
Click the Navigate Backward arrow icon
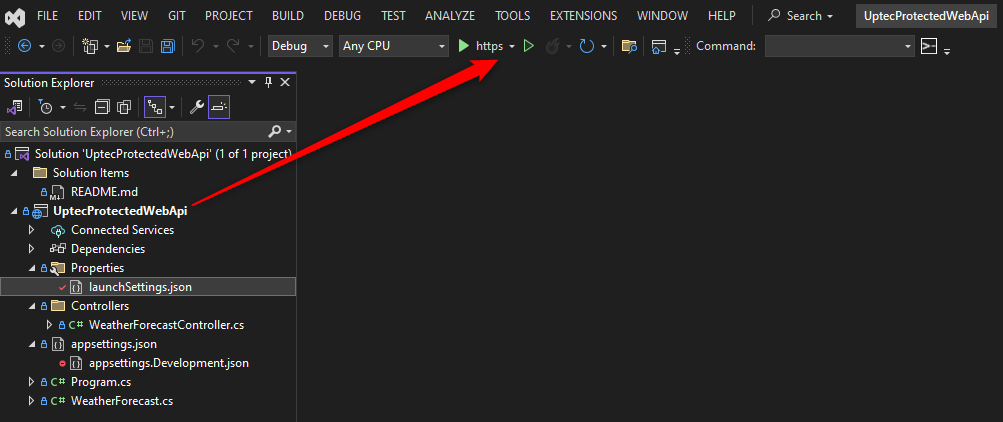coord(24,47)
